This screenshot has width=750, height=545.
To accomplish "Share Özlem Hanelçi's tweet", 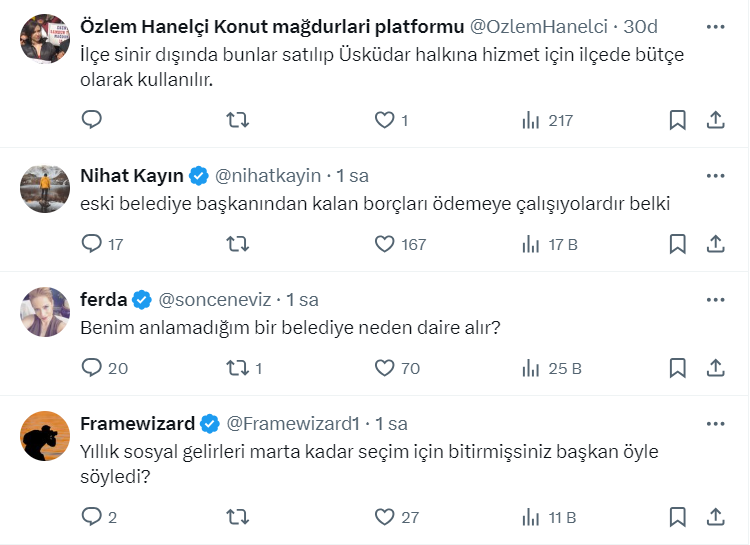I will [716, 120].
